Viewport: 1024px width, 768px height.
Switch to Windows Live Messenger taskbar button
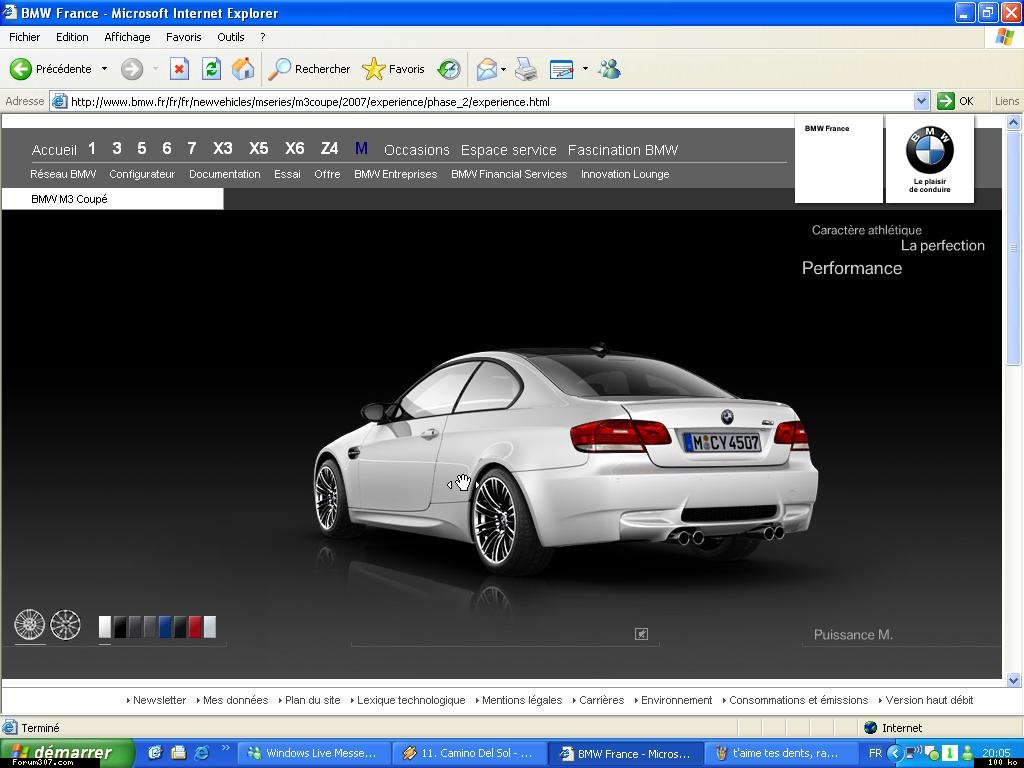pyautogui.click(x=312, y=753)
